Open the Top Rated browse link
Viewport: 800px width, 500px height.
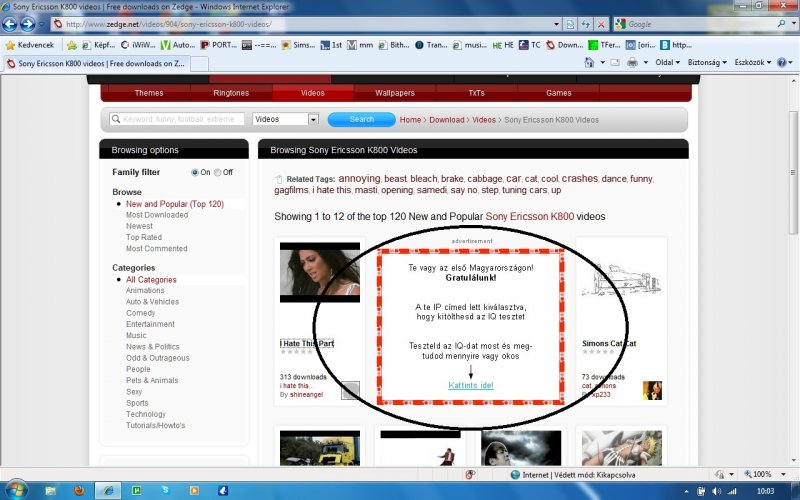[144, 237]
